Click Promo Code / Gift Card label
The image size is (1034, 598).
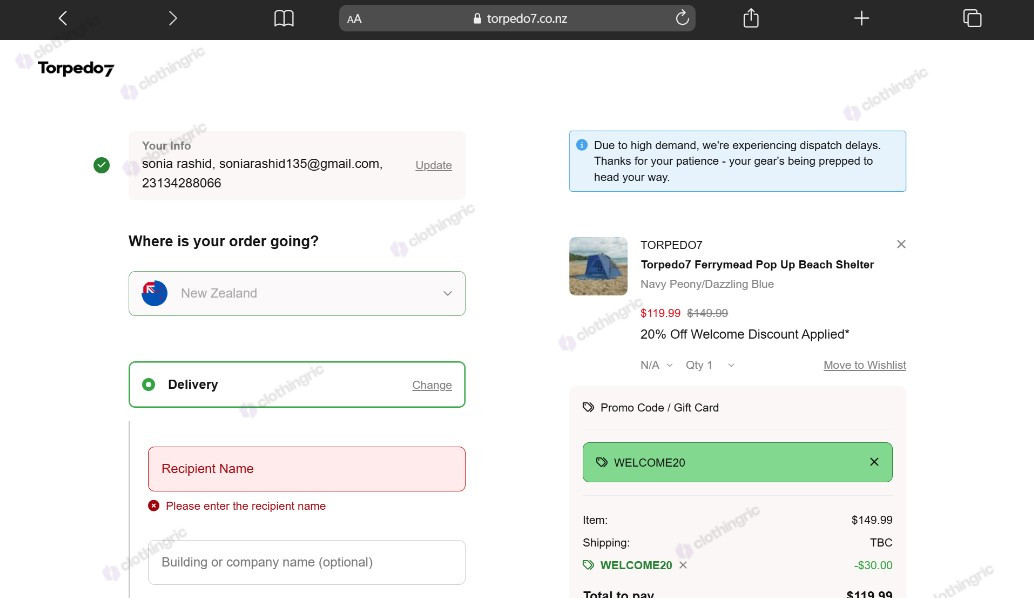pos(659,407)
